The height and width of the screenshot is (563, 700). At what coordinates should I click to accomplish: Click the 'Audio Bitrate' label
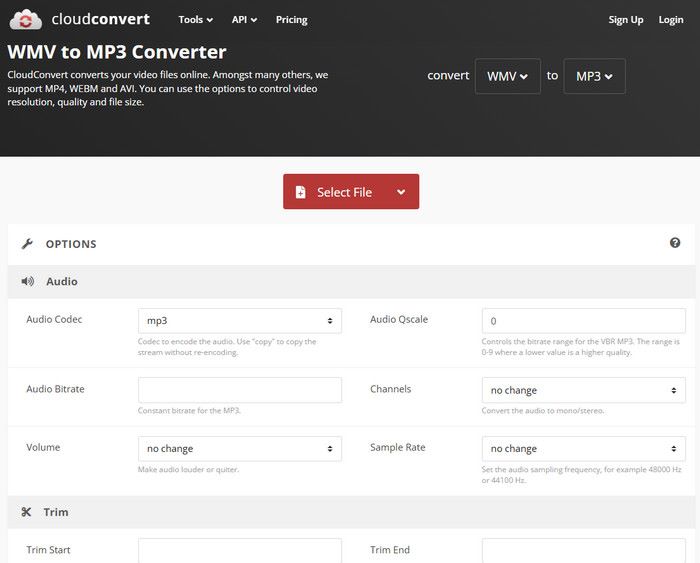pyautogui.click(x=55, y=388)
